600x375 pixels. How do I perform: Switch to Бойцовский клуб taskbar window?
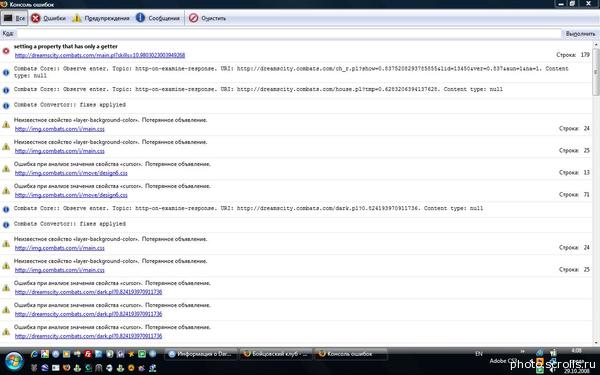coord(276,354)
